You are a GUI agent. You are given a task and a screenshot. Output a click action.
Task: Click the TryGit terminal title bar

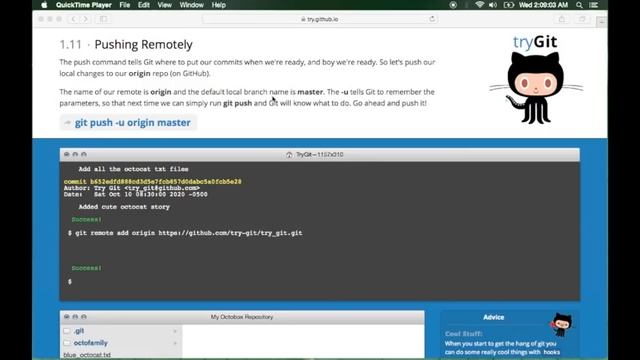pyautogui.click(x=320, y=155)
